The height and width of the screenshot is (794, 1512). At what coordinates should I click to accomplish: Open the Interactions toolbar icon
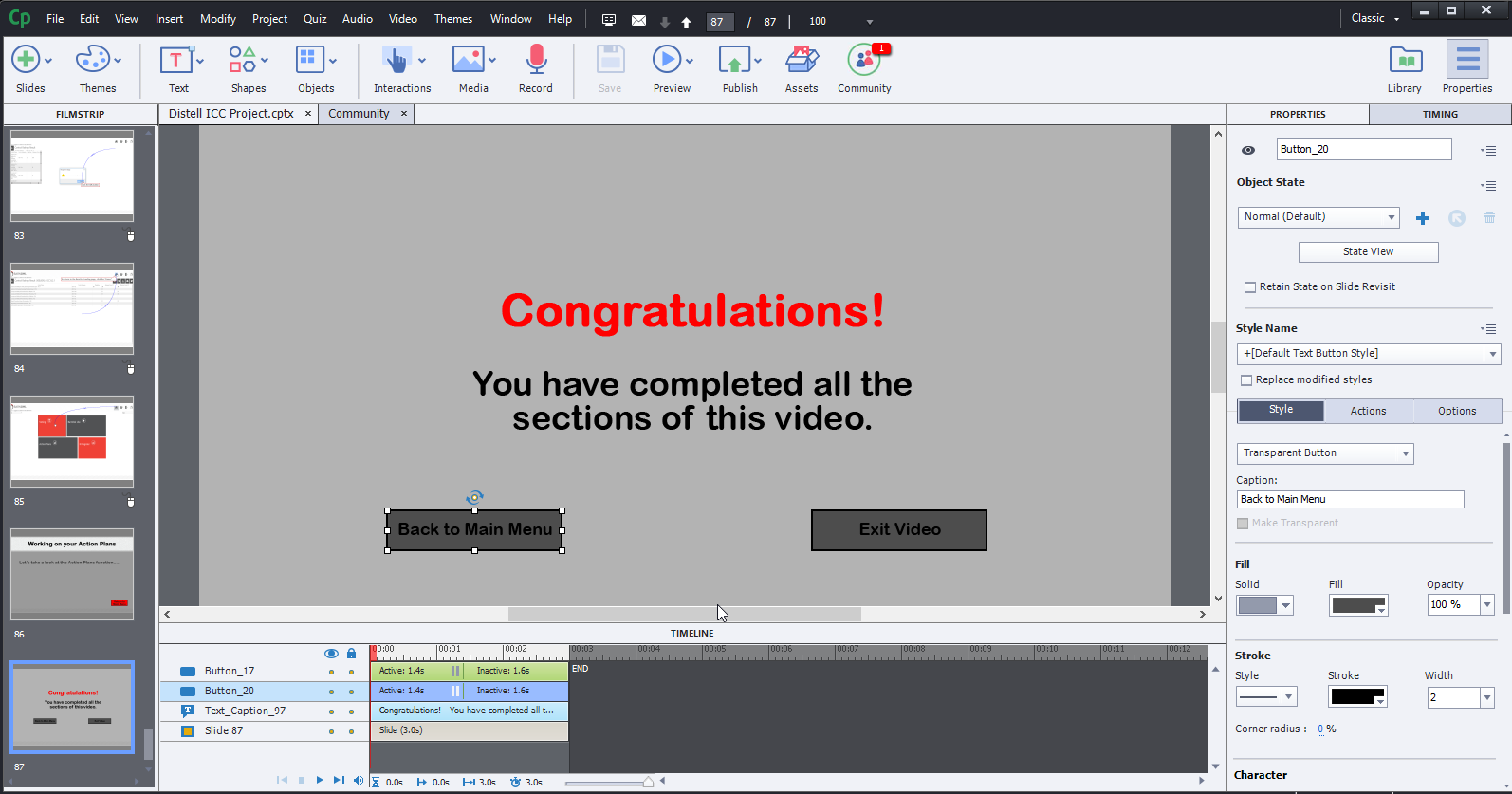pyautogui.click(x=396, y=60)
